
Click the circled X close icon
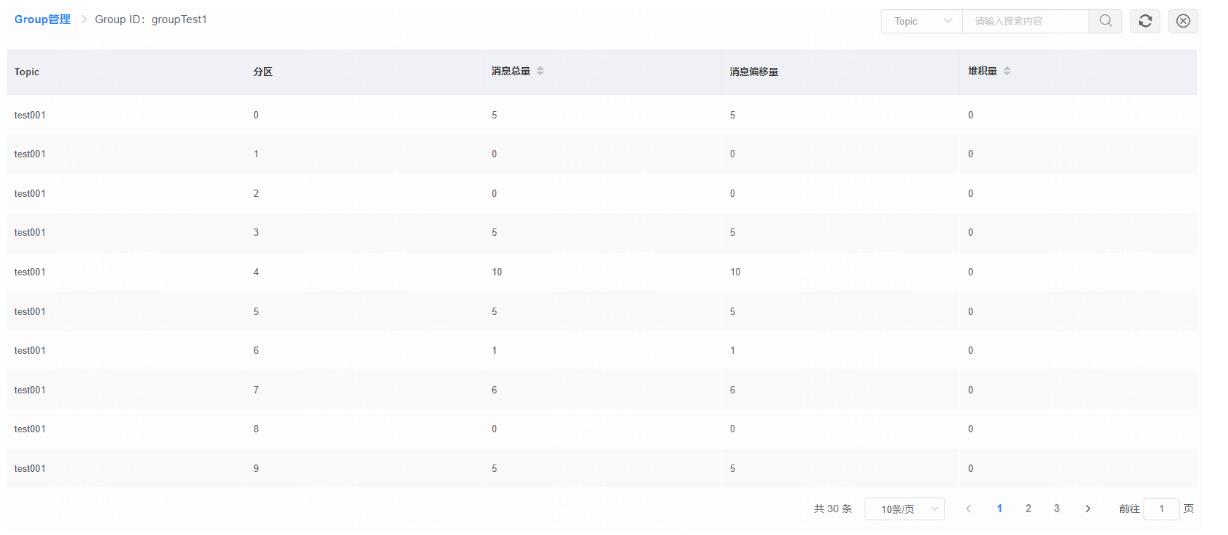pos(1183,21)
